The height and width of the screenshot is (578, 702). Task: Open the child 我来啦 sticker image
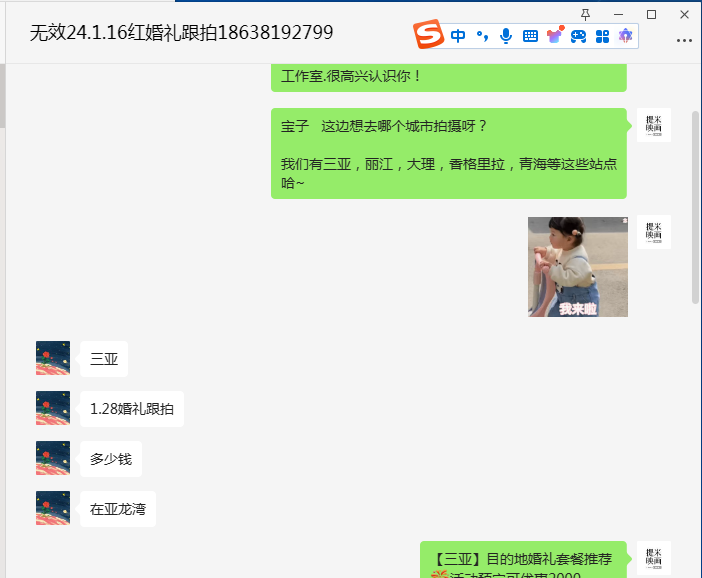tap(578, 267)
